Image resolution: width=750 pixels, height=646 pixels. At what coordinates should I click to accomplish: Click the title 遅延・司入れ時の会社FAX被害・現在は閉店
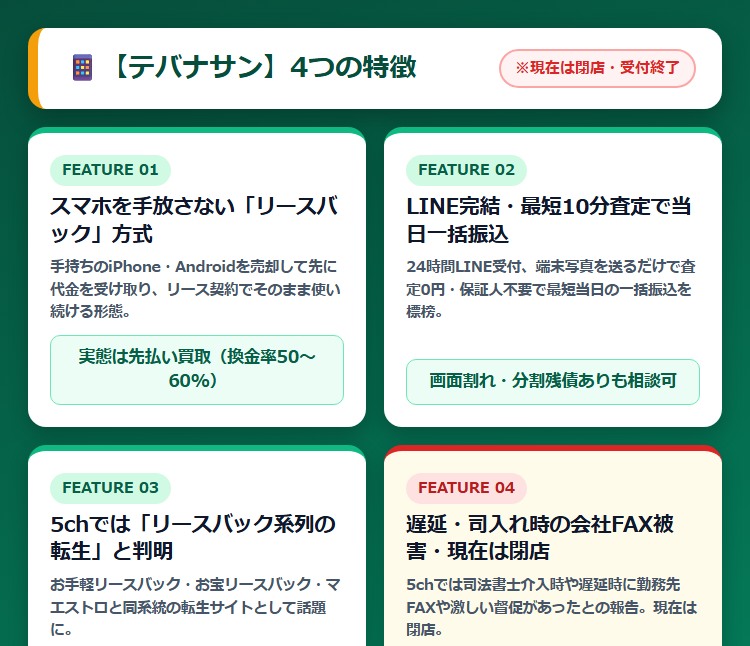(x=540, y=537)
